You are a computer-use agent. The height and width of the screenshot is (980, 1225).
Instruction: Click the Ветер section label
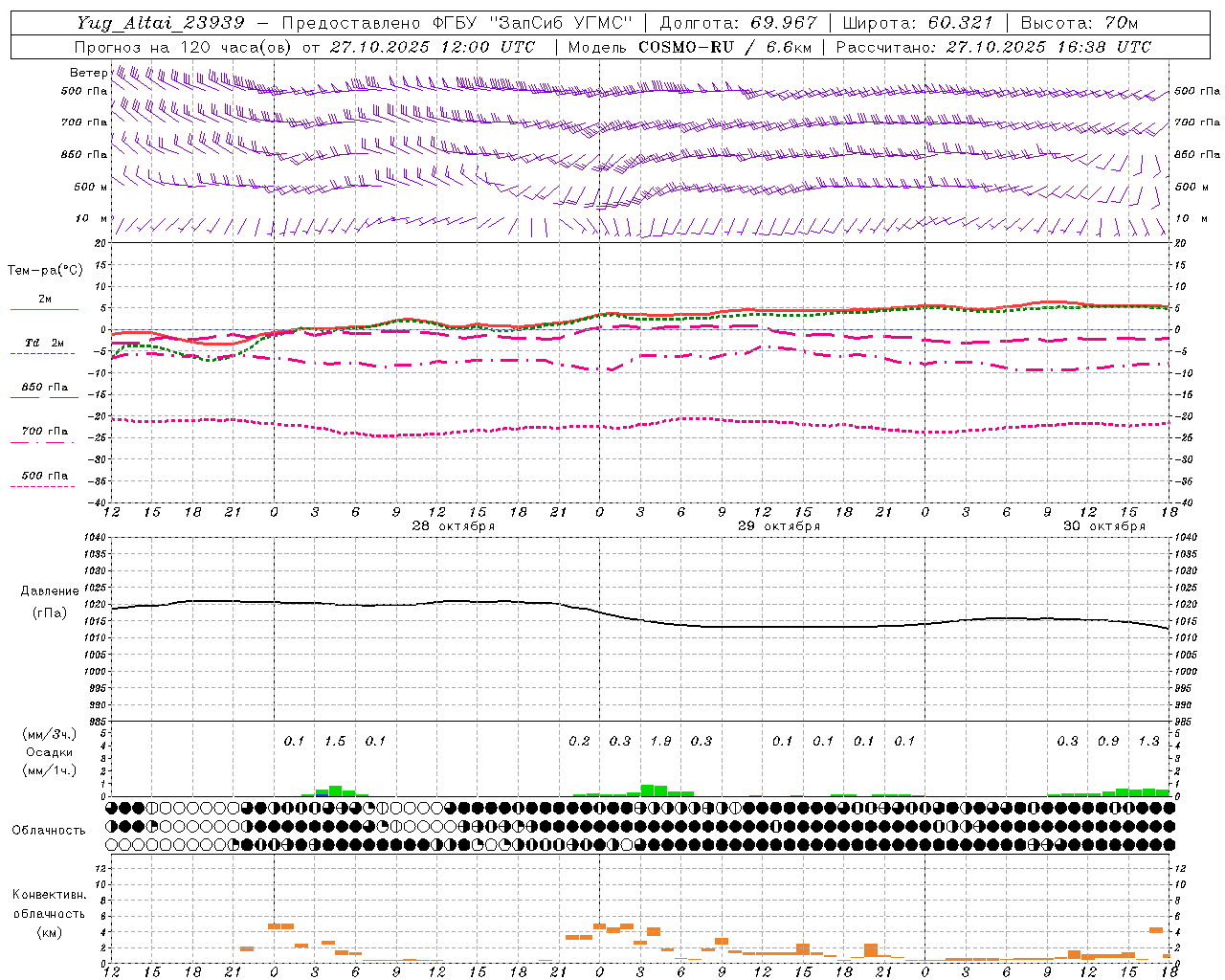[88, 73]
